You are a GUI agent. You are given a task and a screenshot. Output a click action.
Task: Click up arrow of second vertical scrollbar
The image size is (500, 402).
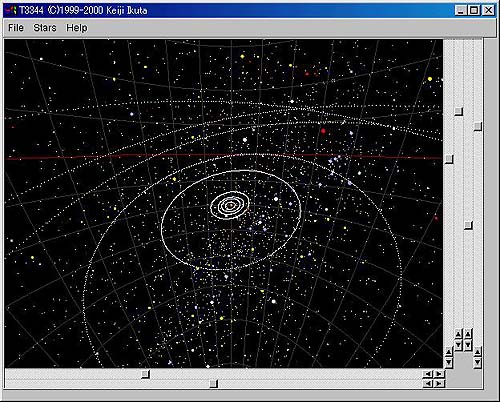coord(459,333)
